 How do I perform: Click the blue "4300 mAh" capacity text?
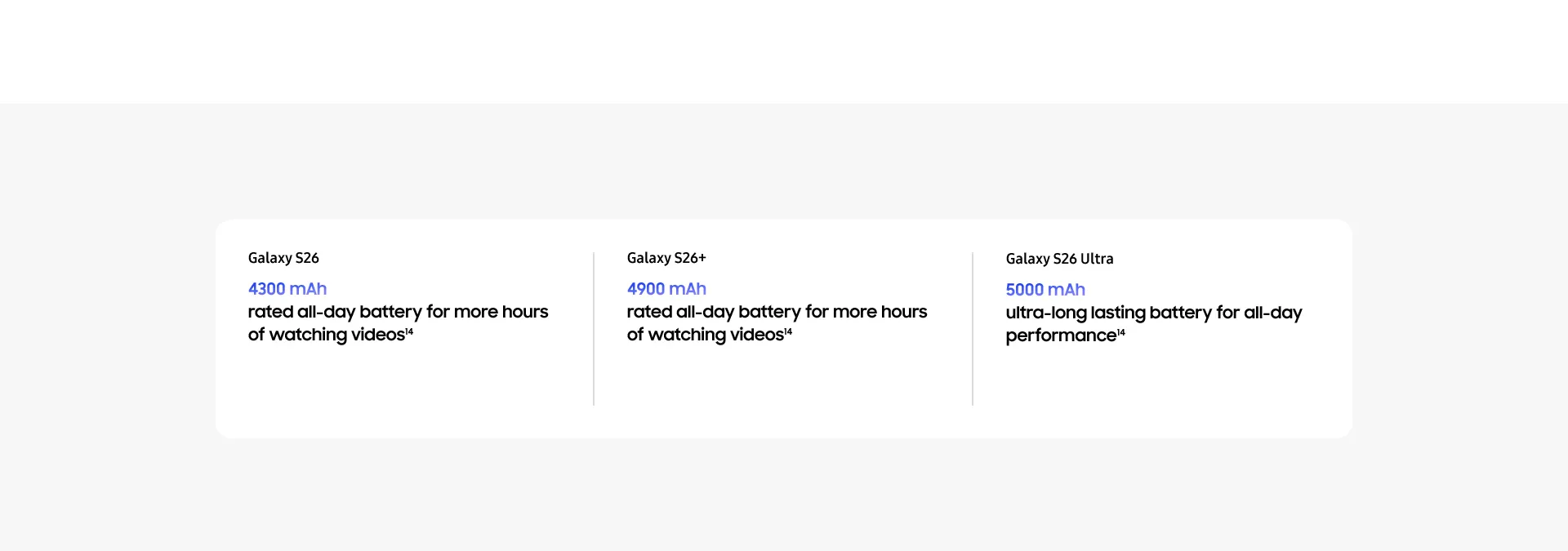[287, 289]
